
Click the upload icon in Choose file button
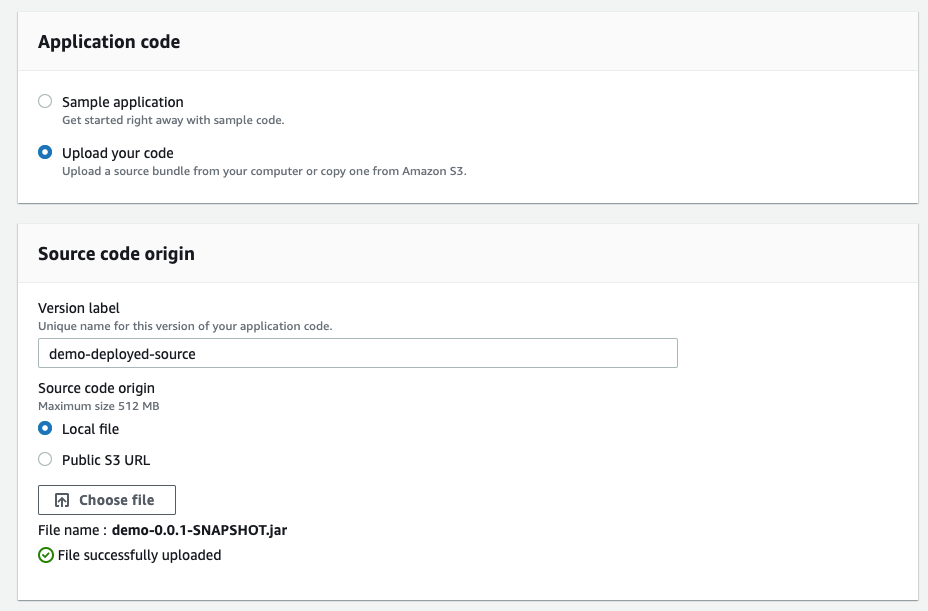coord(62,500)
